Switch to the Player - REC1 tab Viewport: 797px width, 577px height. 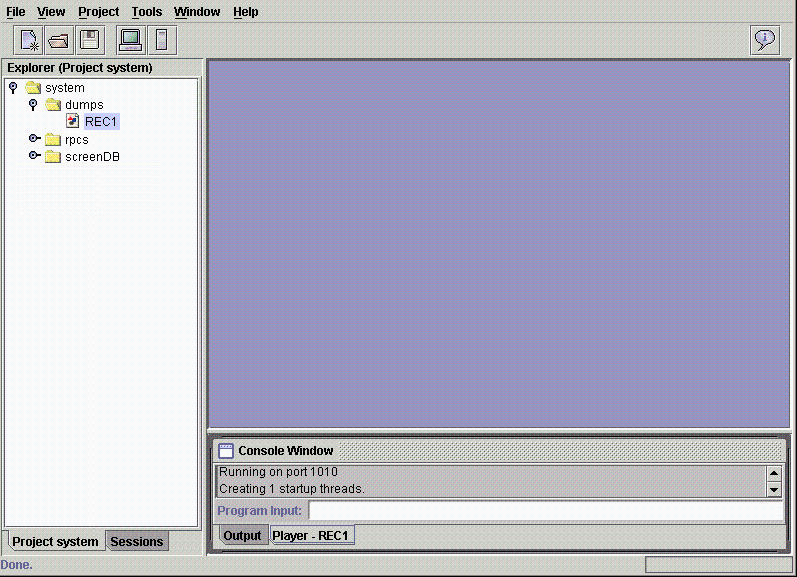point(311,535)
